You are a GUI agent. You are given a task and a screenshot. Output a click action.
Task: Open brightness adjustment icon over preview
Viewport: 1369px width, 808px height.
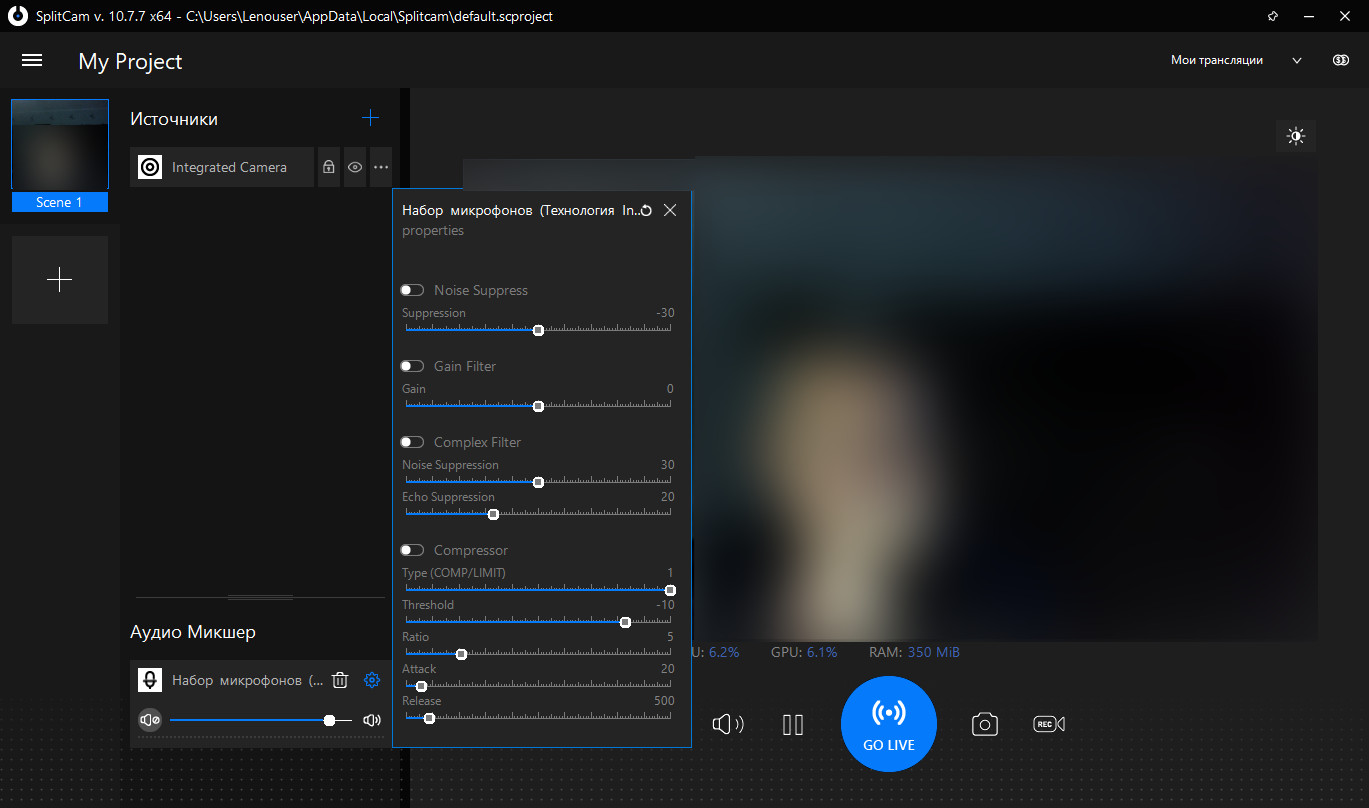click(1296, 136)
